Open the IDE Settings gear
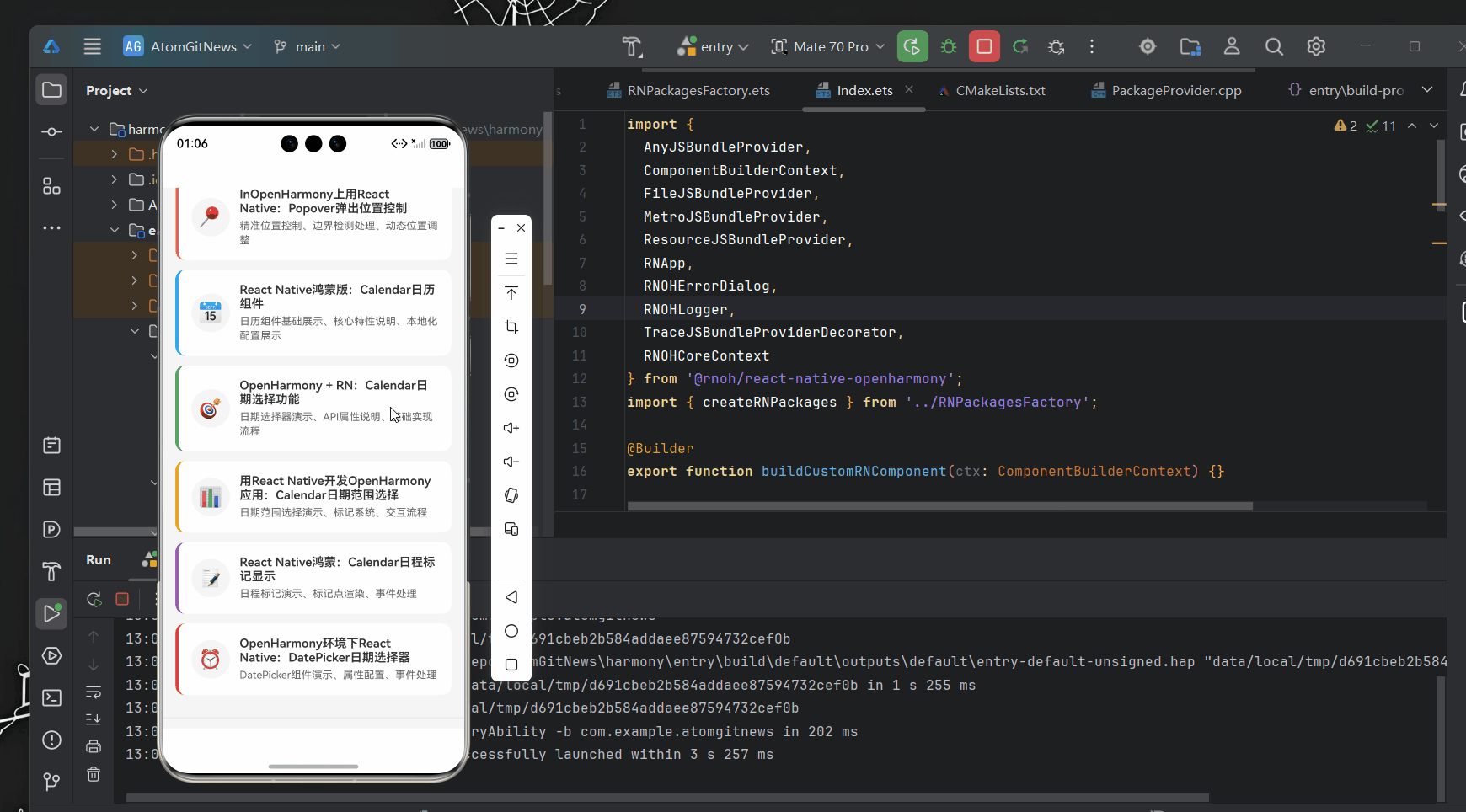The height and width of the screenshot is (812, 1466). (1316, 46)
